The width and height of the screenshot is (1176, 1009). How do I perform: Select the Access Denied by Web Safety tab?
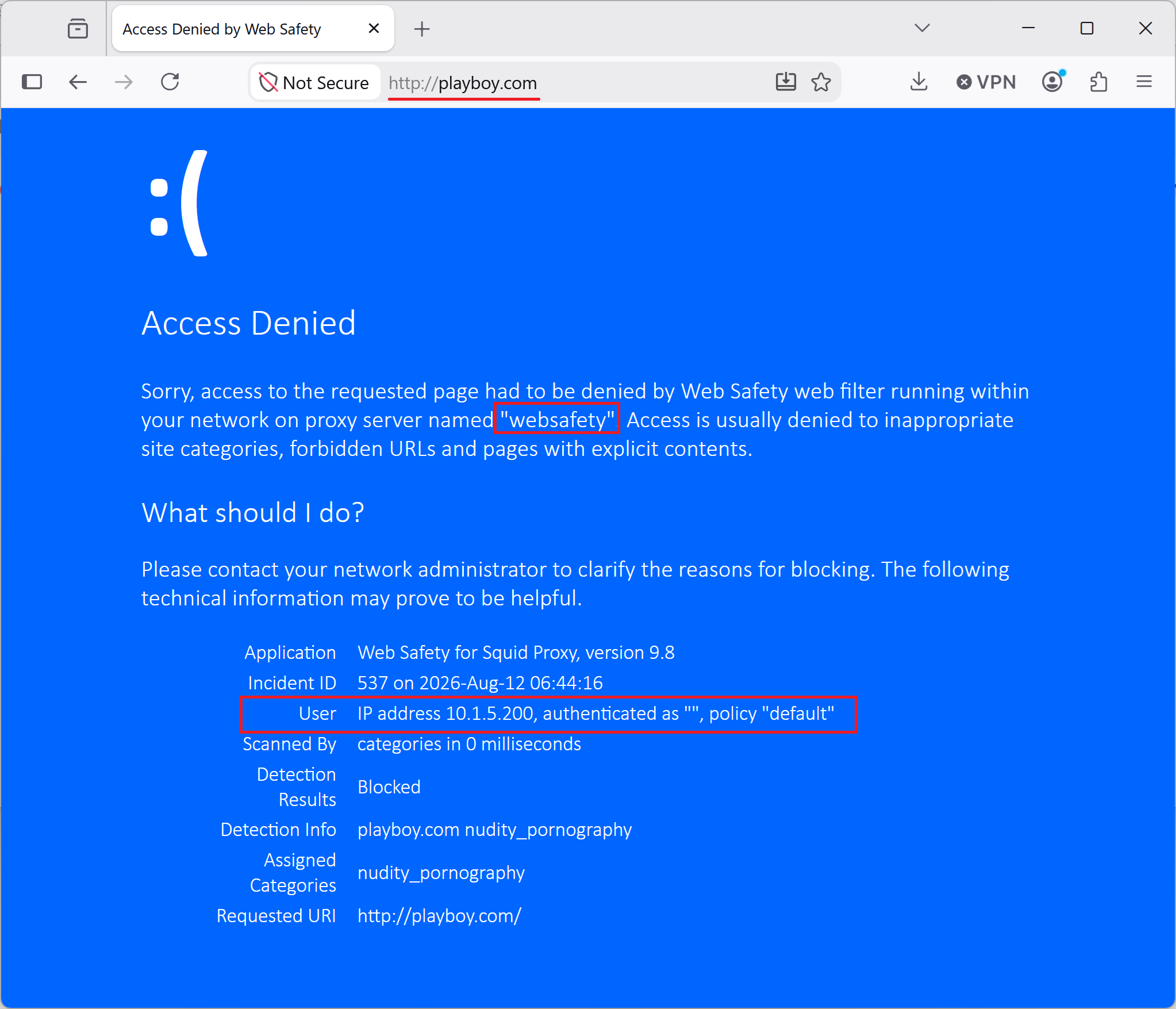coord(253,29)
